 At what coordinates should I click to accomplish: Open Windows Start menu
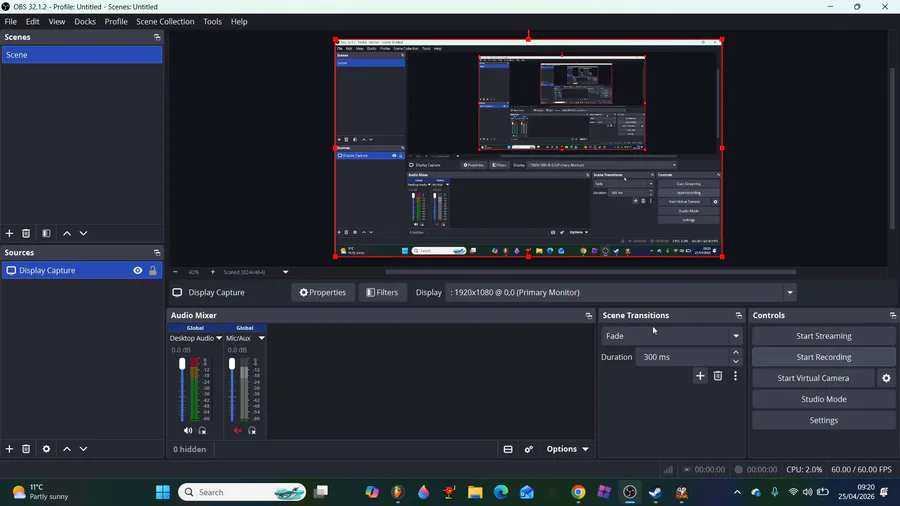click(163, 492)
